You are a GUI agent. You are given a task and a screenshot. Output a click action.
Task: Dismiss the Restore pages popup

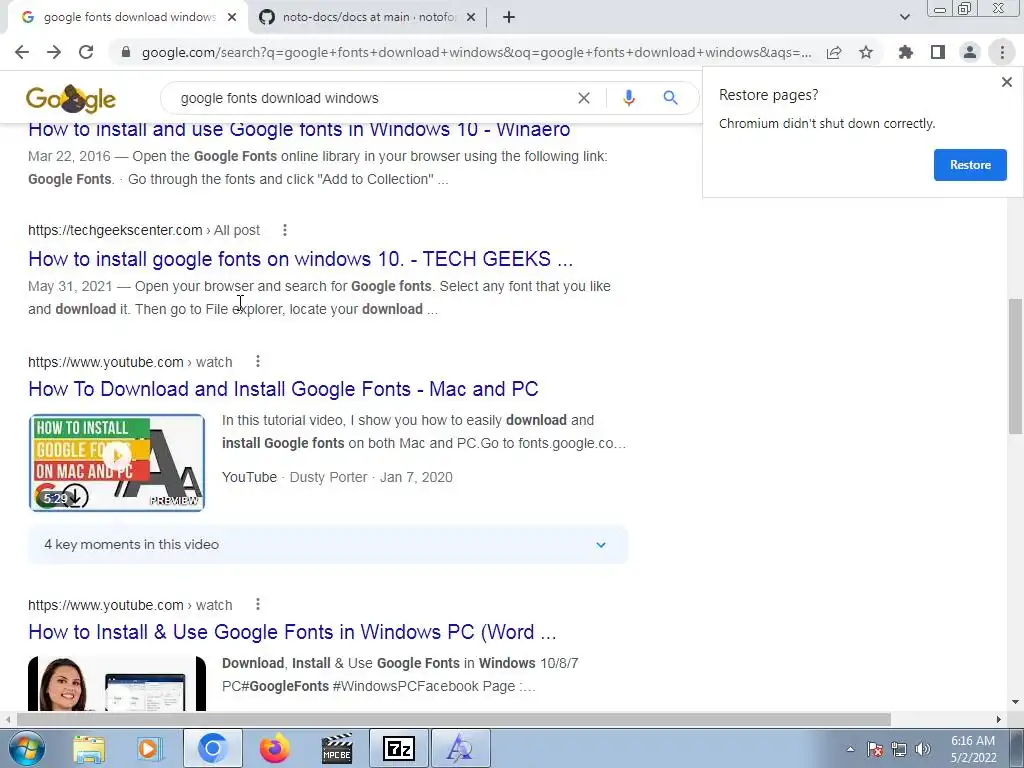coord(1007,82)
